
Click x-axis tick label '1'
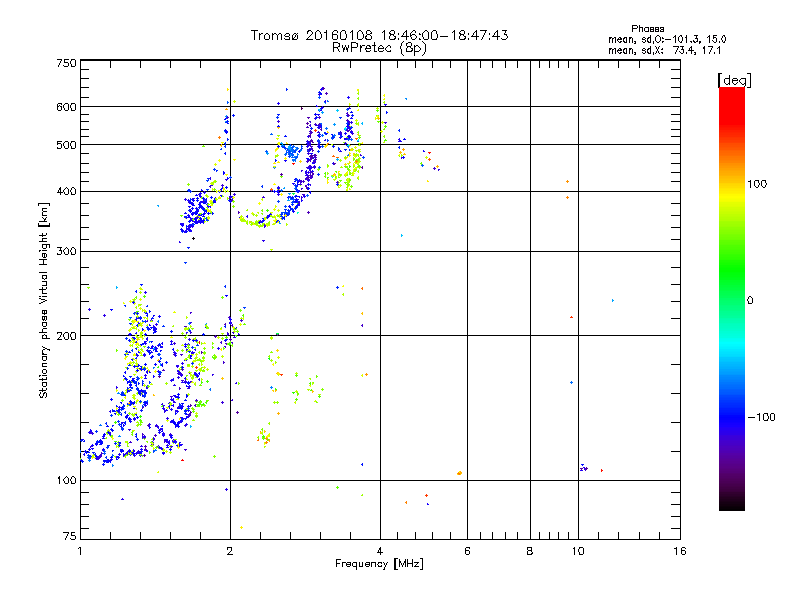pyautogui.click(x=80, y=551)
